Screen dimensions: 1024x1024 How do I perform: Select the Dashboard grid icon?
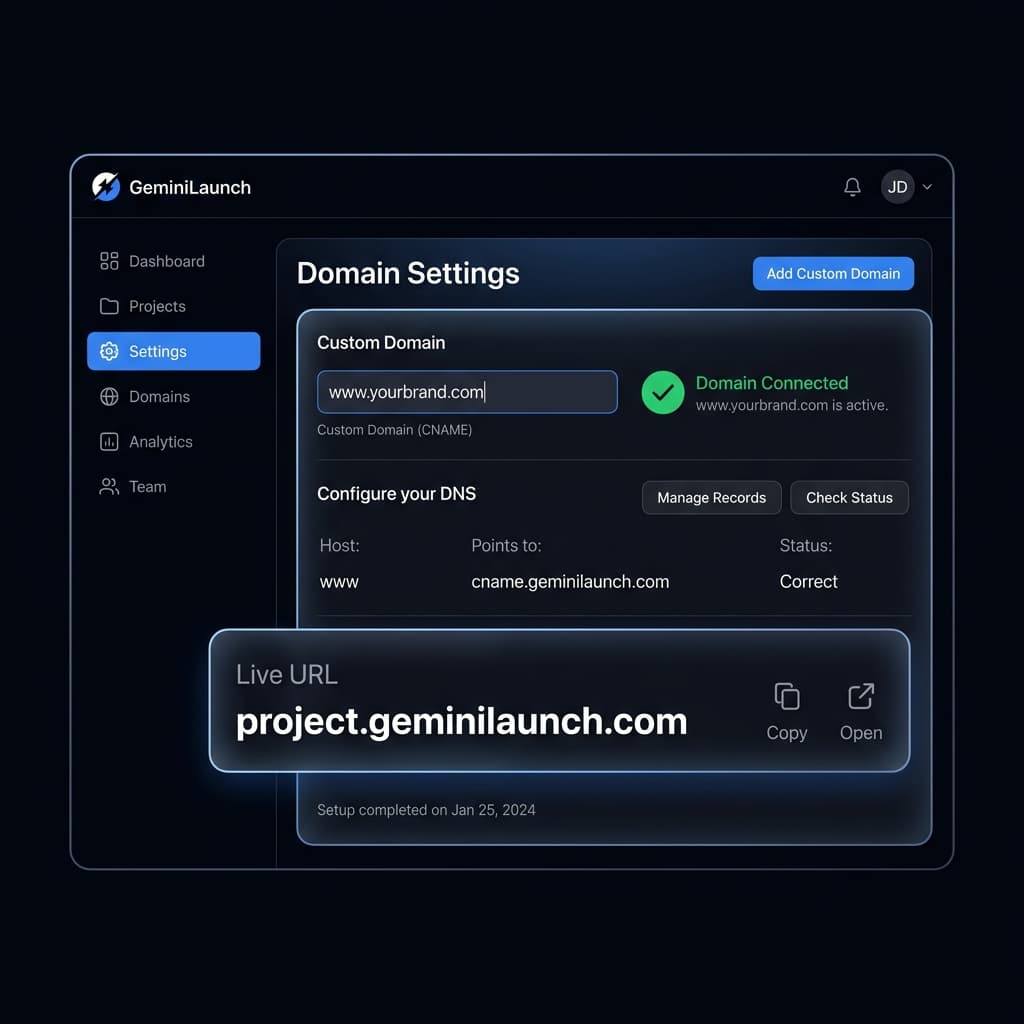[x=109, y=261]
